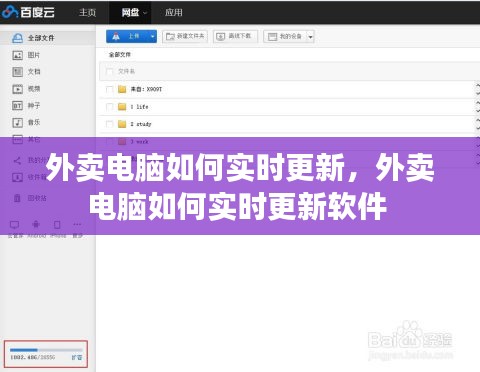The height and width of the screenshot is (372, 480).
Task: Open the 音乐 category
Action: 34,122
